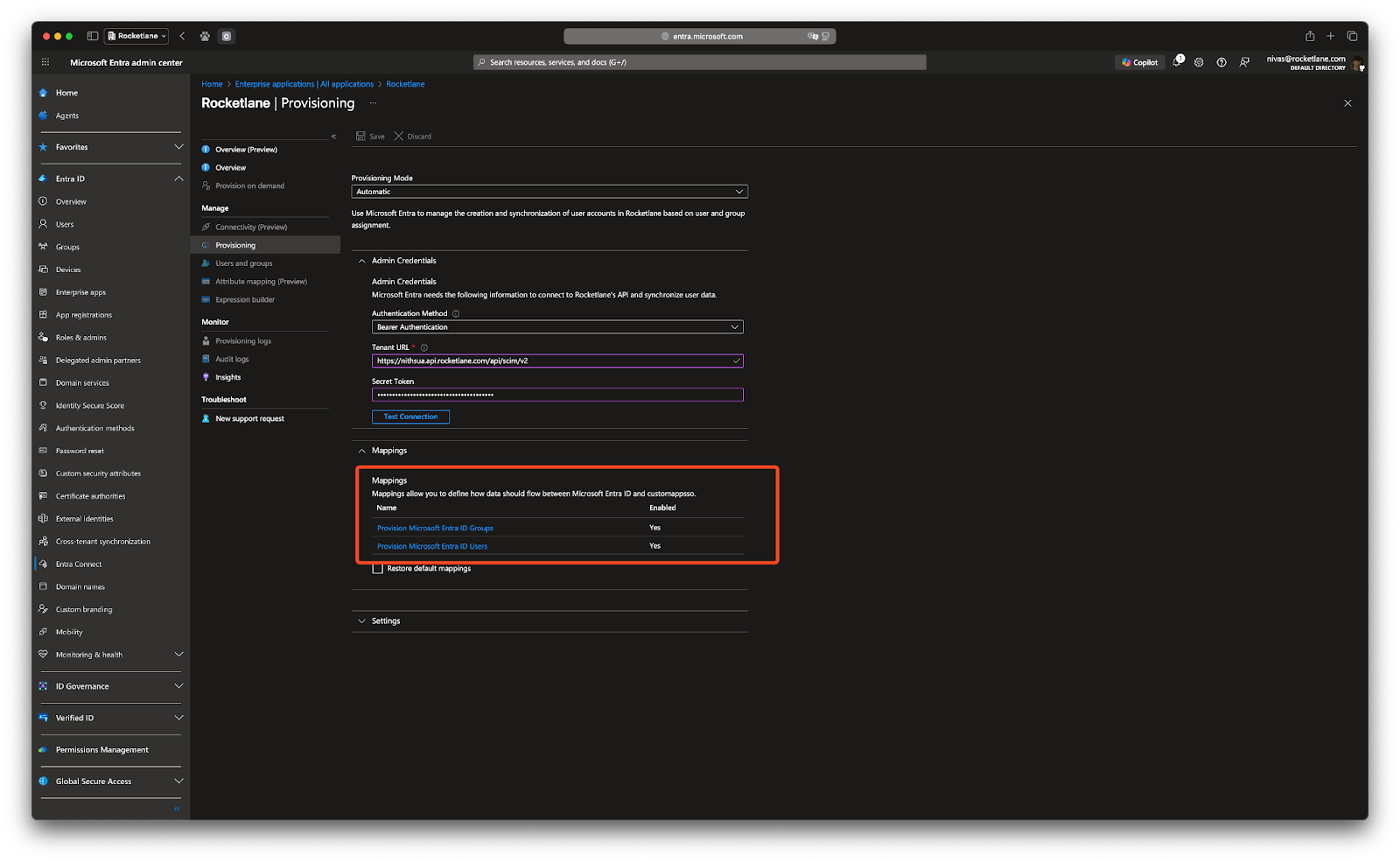1400x862 pixels.
Task: Click Rocketlane breadcrumb link
Action: (405, 84)
